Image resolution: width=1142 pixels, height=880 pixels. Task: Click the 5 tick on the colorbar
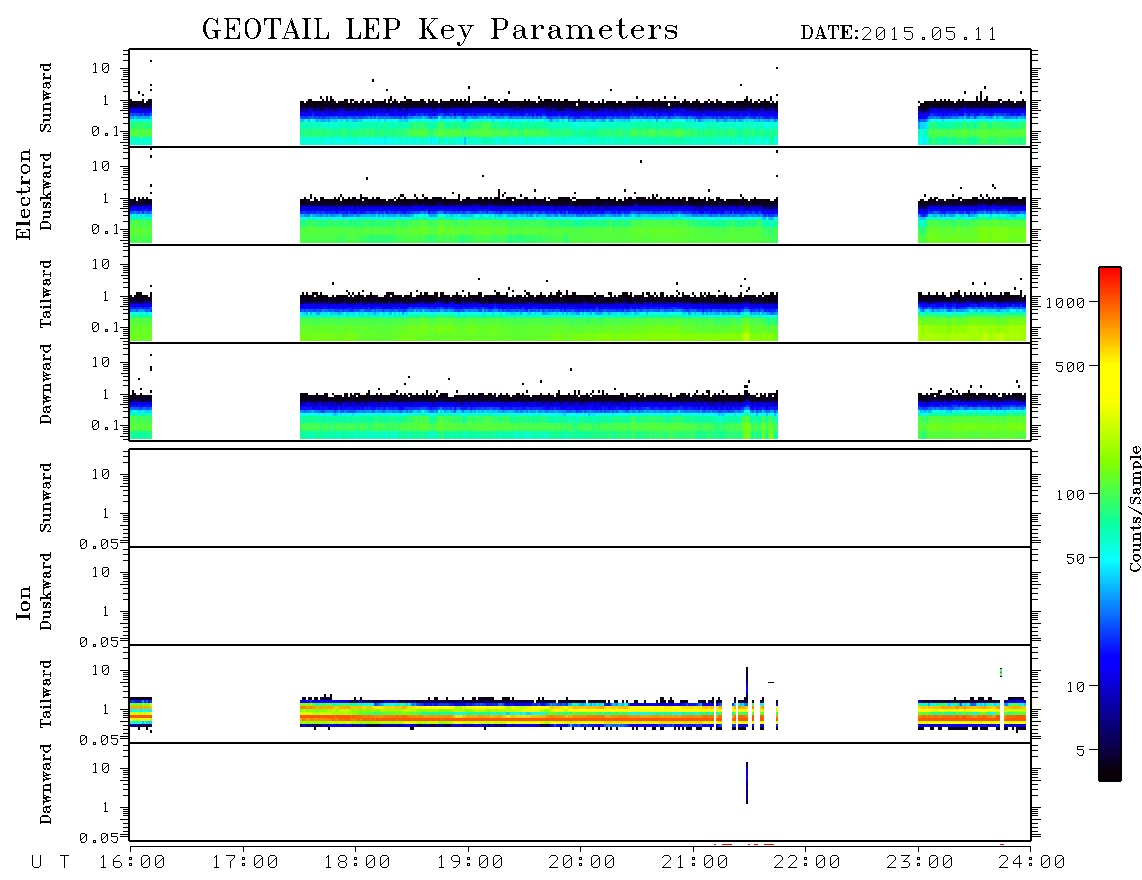[x=1081, y=751]
